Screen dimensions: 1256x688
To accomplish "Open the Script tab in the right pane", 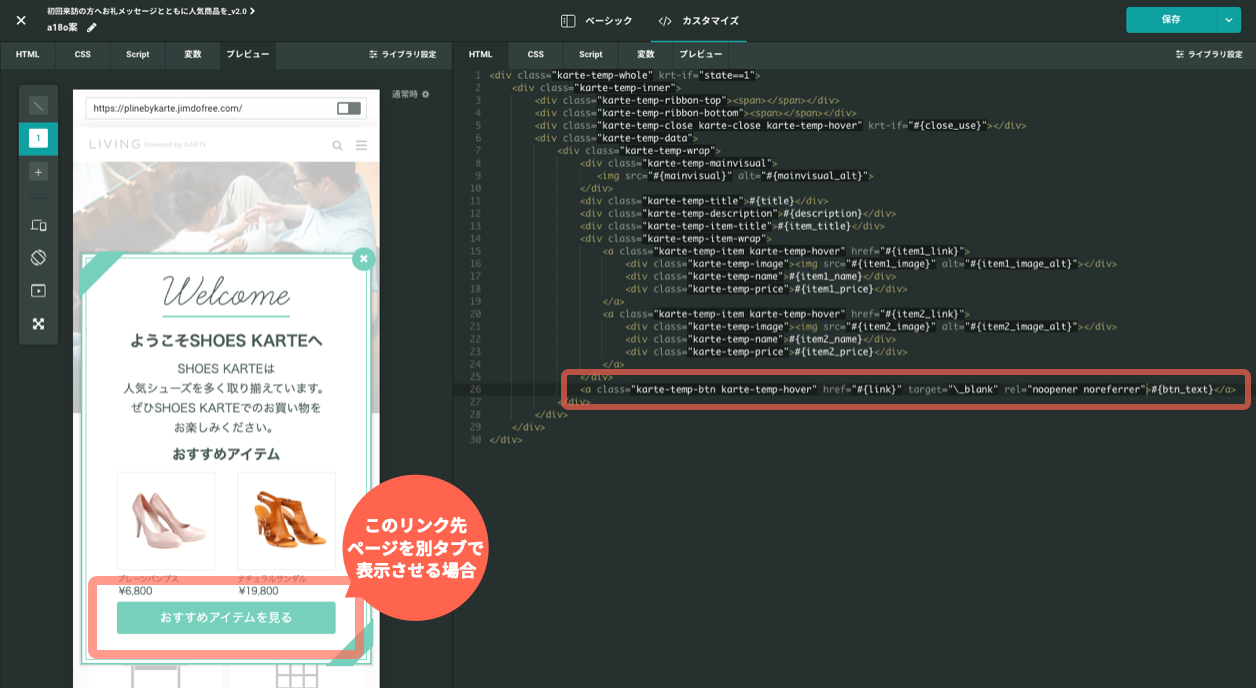I will (590, 55).
